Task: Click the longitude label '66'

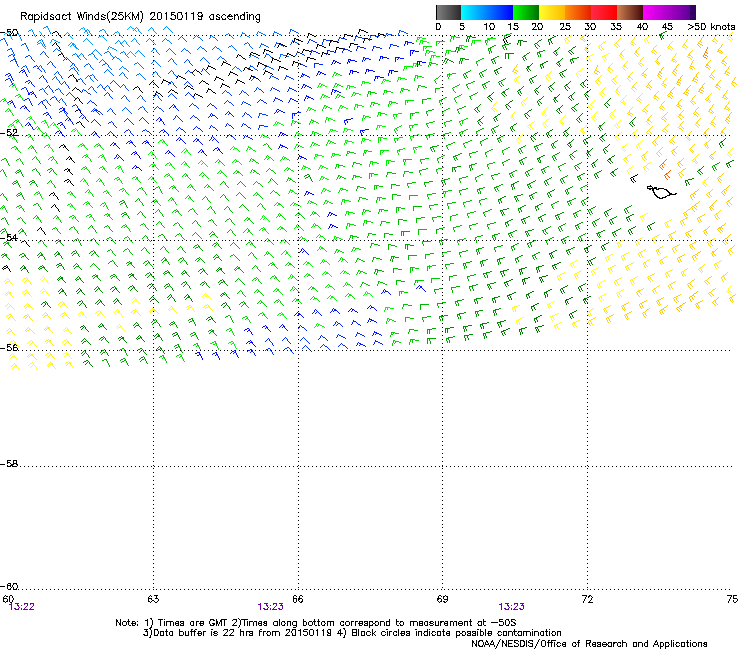Action: (298, 599)
